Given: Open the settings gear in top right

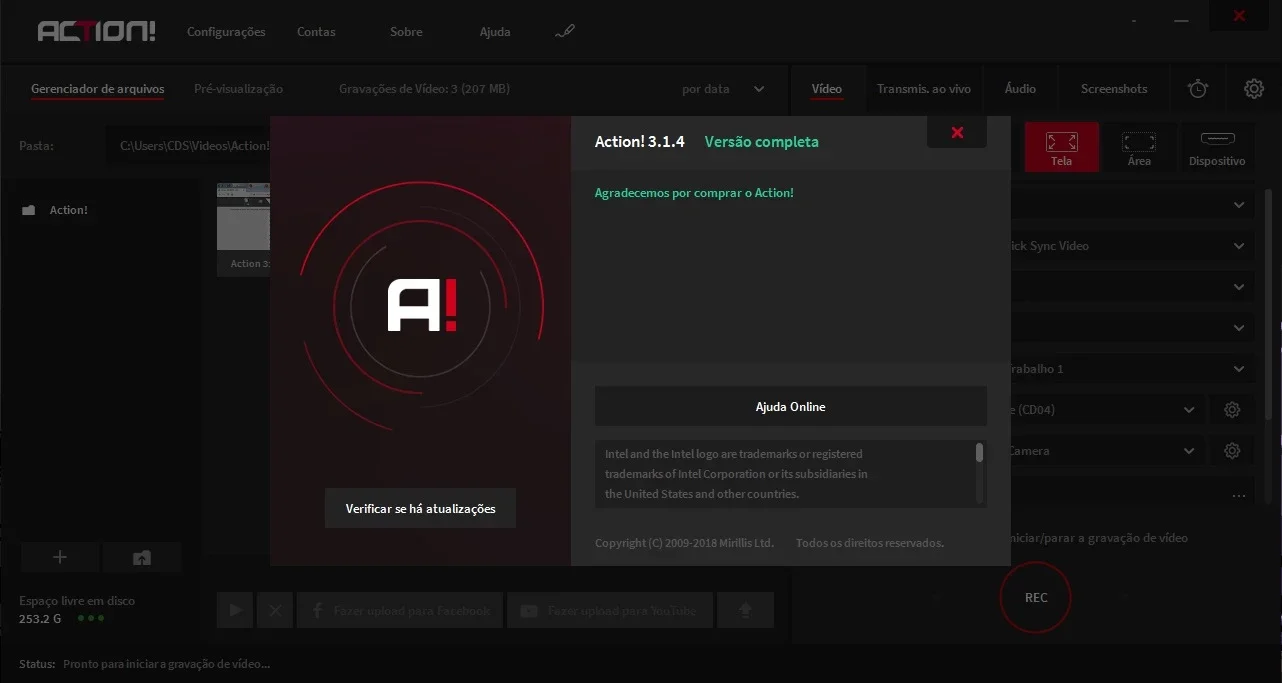Looking at the screenshot, I should 1254,89.
